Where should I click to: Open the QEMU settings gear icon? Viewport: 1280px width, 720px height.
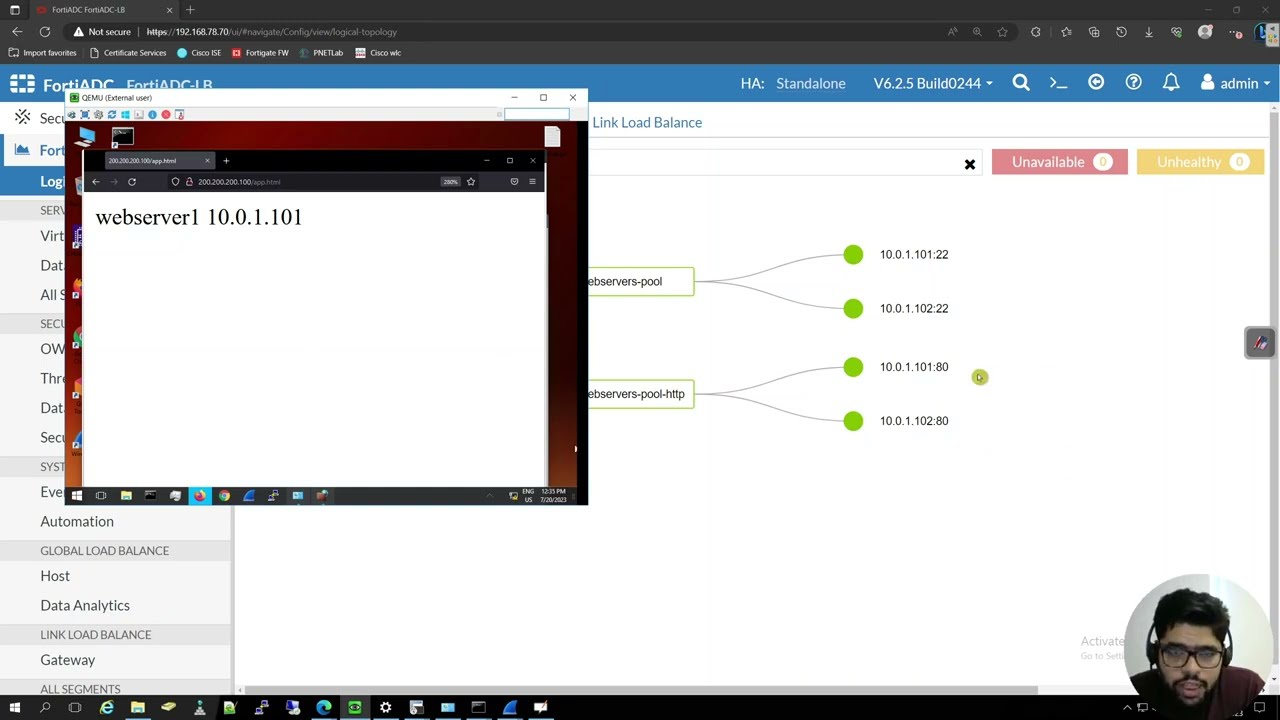(98, 115)
